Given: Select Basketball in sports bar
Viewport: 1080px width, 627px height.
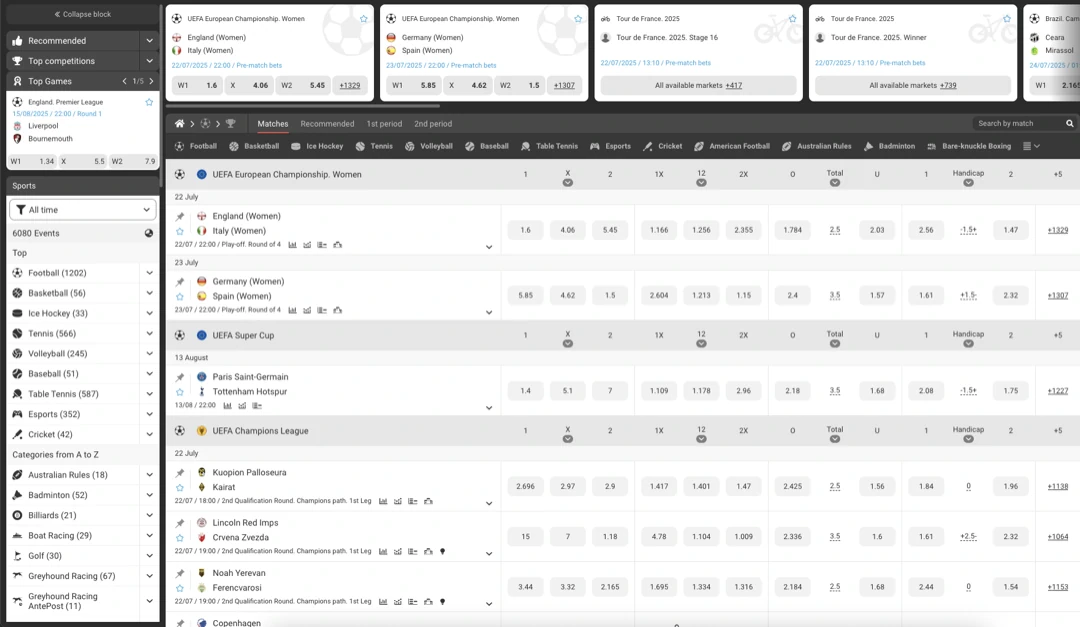Looking at the screenshot, I should click(x=254, y=146).
